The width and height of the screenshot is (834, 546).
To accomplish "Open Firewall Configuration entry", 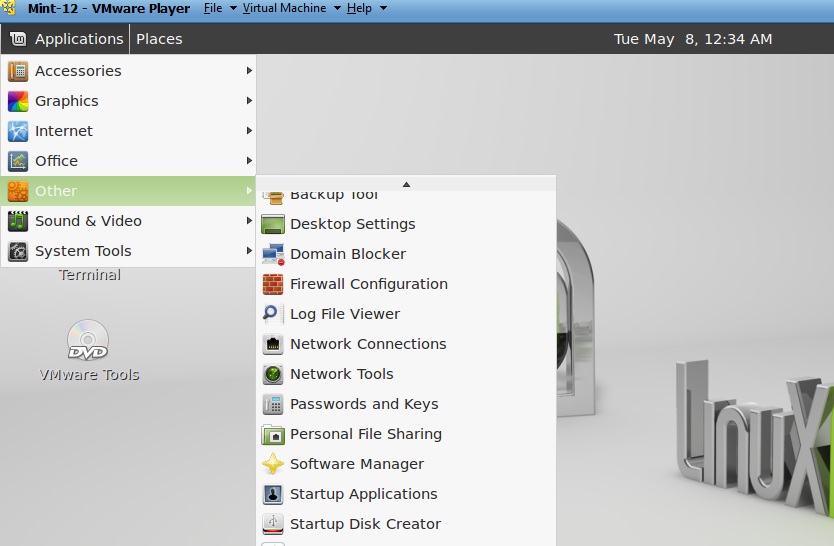I will tap(406, 284).
